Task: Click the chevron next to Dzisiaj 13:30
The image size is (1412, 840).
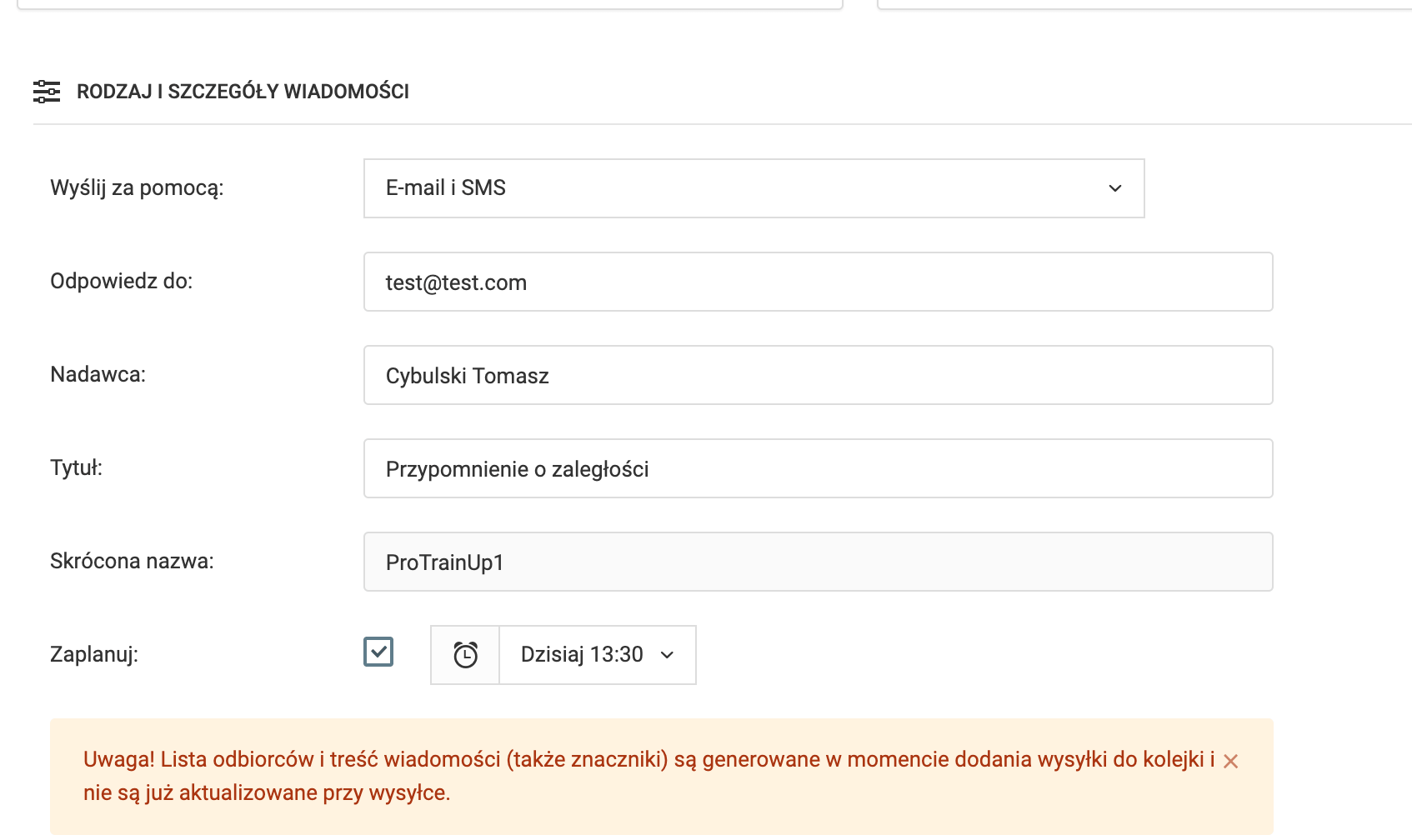Action: click(x=667, y=655)
